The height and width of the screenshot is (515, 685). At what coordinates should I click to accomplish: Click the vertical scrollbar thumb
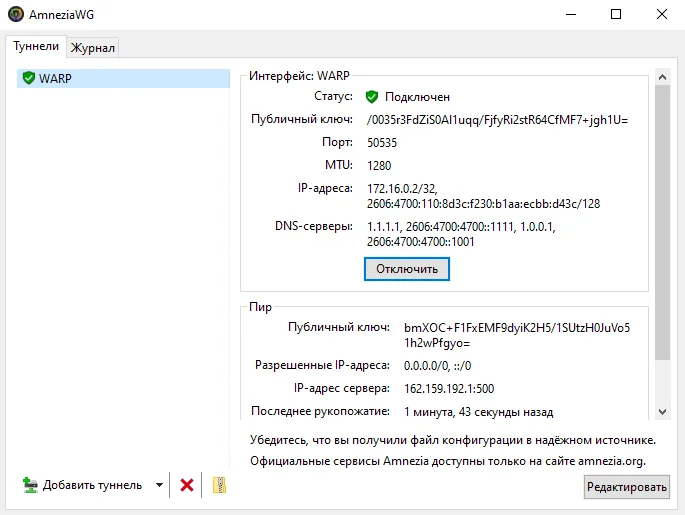(x=662, y=223)
